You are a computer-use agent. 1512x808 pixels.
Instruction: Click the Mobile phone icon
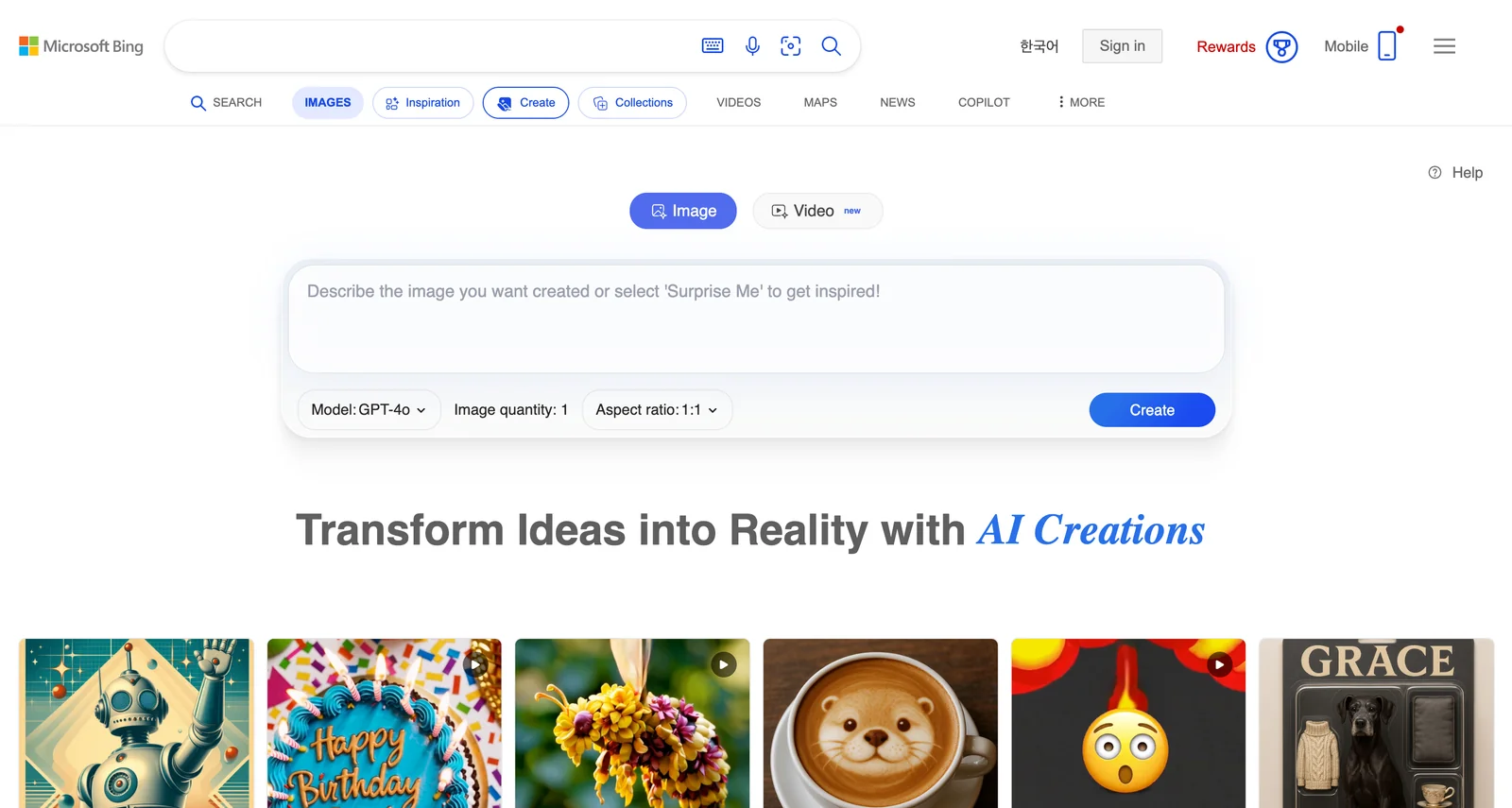click(1386, 45)
